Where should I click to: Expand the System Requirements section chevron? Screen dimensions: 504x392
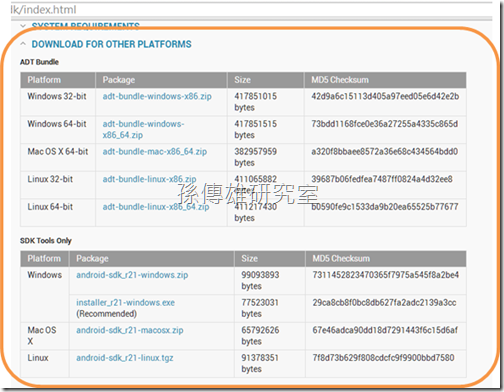[x=23, y=25]
